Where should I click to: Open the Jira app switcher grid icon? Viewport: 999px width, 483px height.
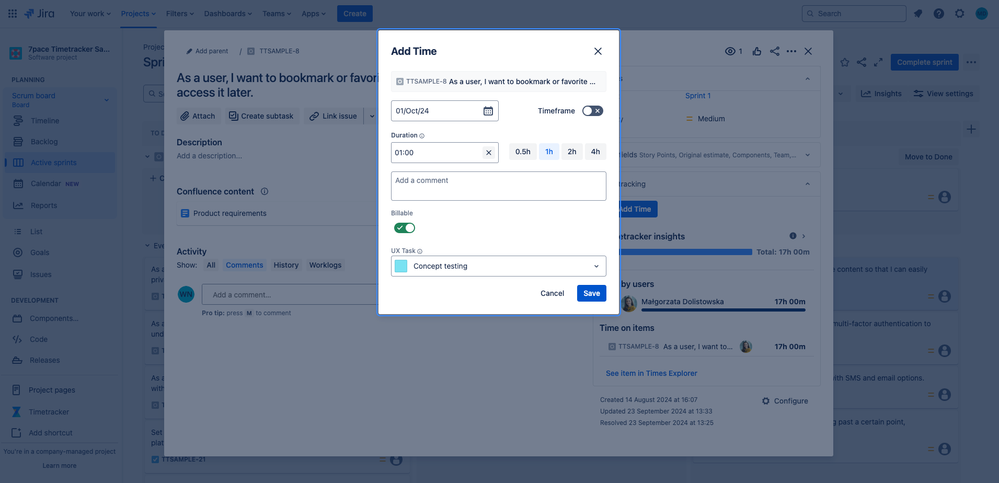click(12, 13)
